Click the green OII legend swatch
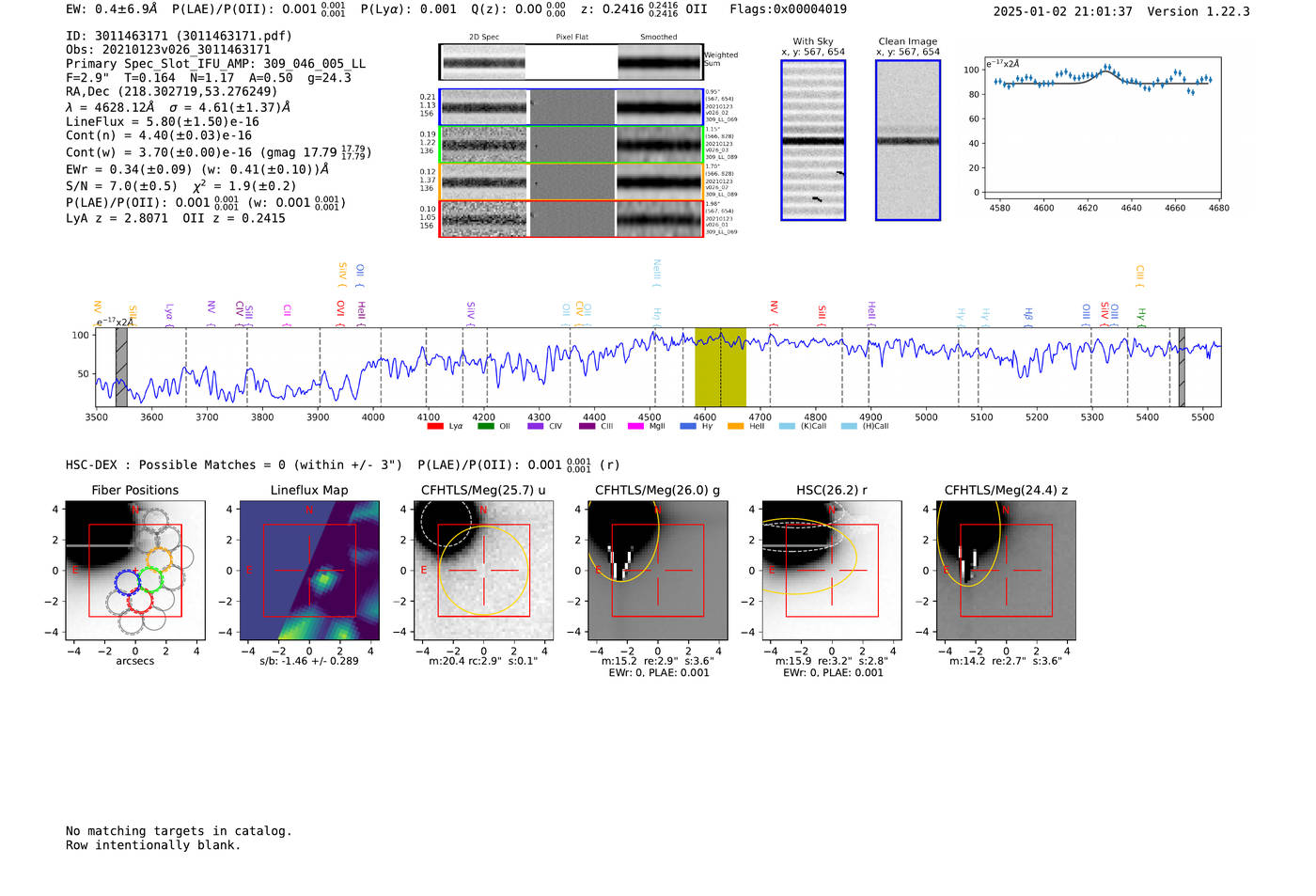Screen dimensions: 1316x896 pos(486,426)
